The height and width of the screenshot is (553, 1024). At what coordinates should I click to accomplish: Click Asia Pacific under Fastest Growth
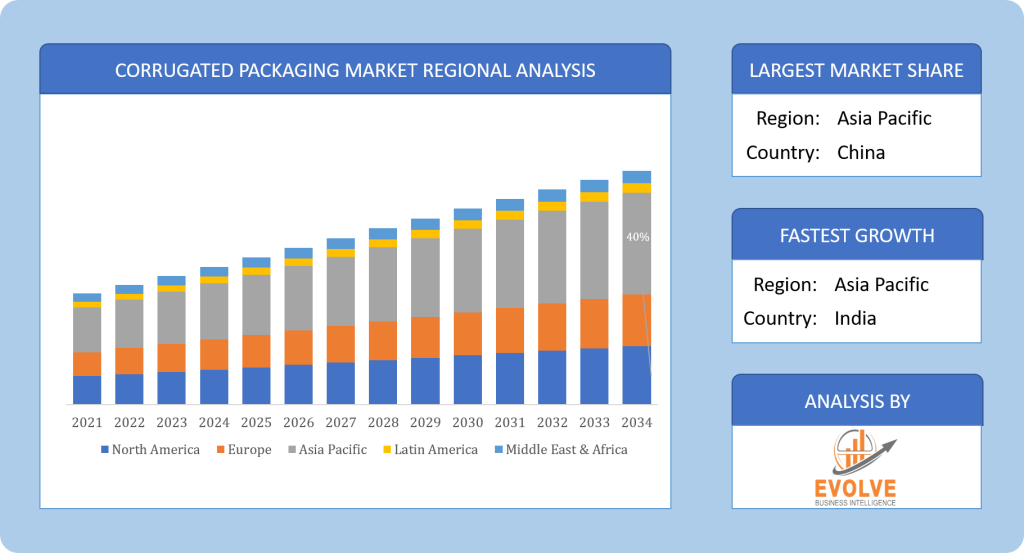click(x=882, y=285)
